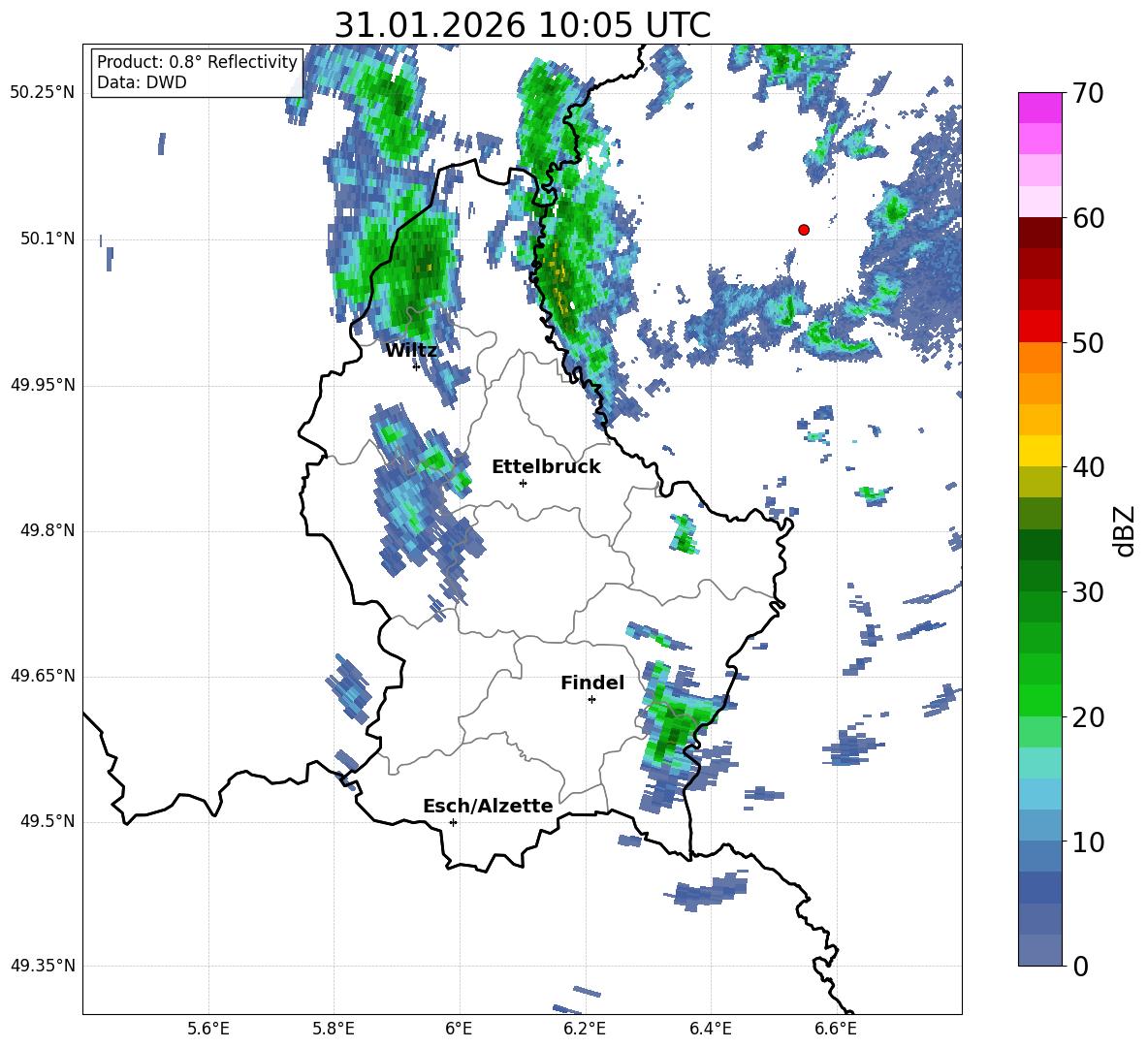Click the orange colorbar segment below 50
1148x1048 pixels.
(1039, 358)
